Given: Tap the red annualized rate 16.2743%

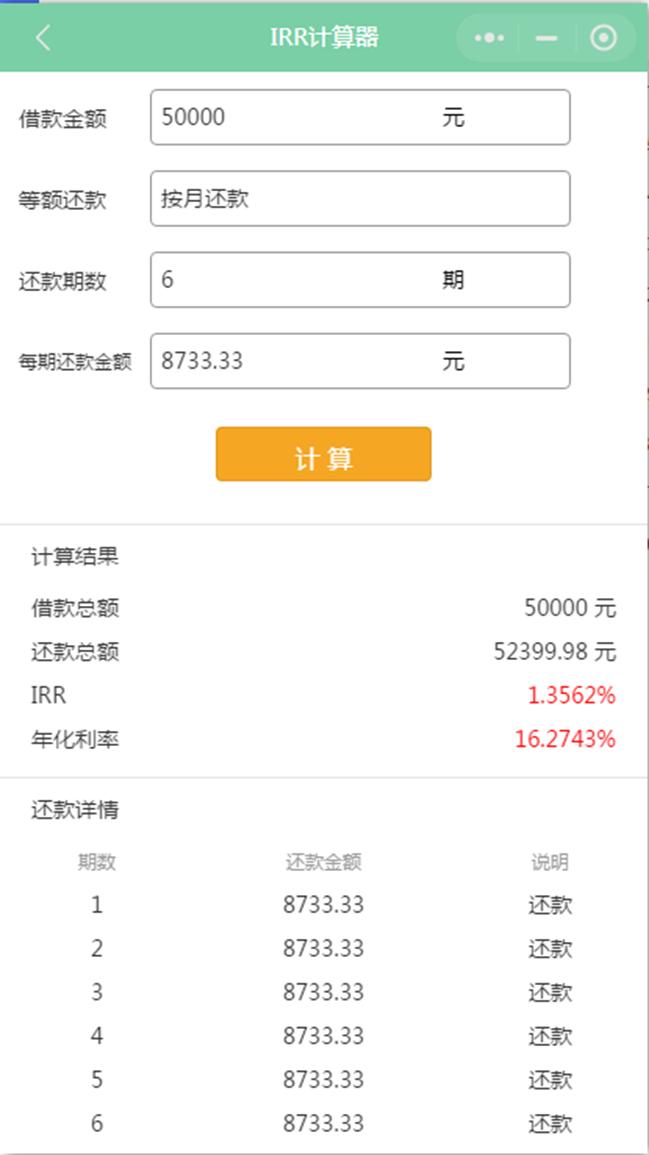Looking at the screenshot, I should [571, 741].
